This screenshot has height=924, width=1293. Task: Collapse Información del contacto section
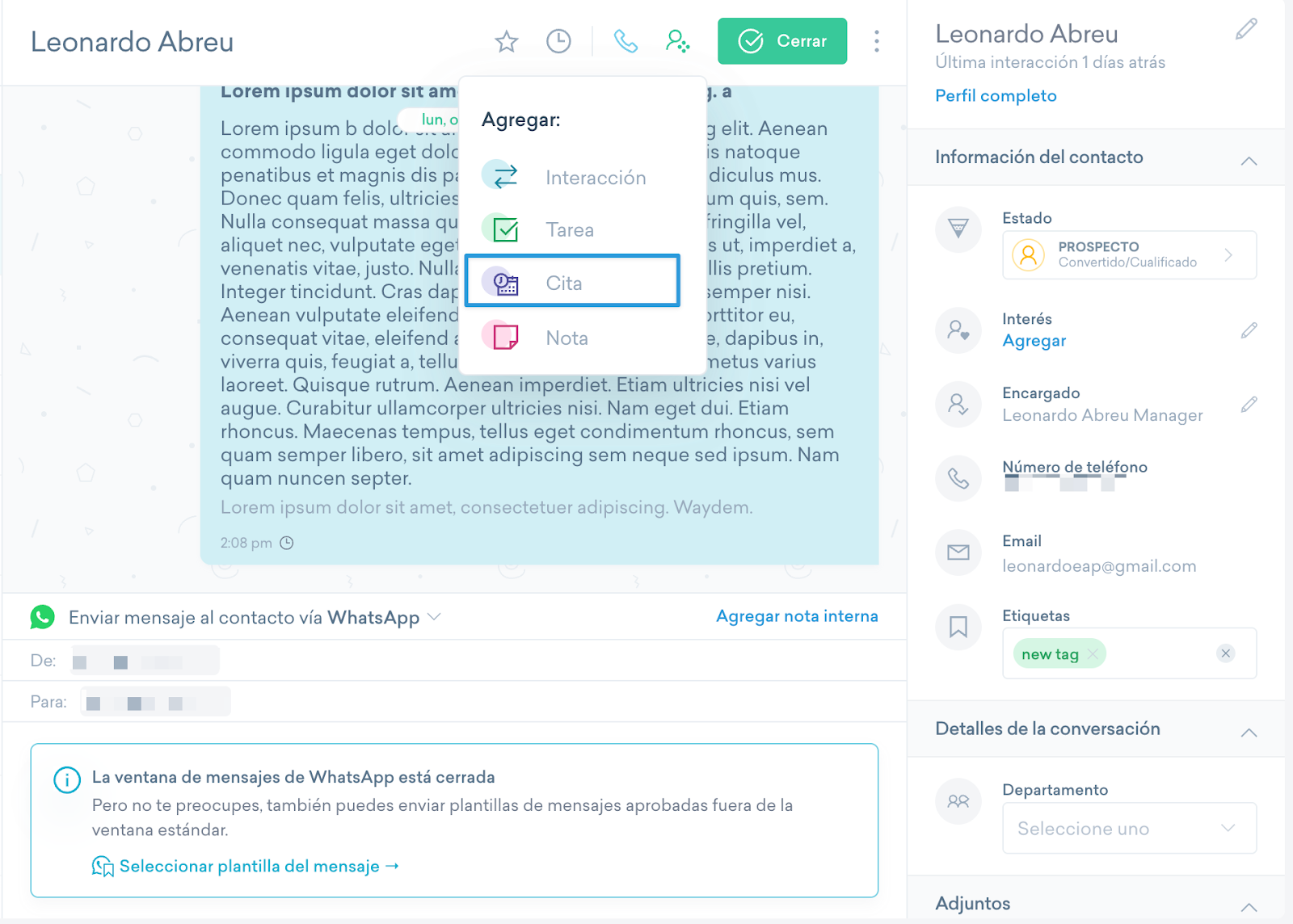(1249, 160)
